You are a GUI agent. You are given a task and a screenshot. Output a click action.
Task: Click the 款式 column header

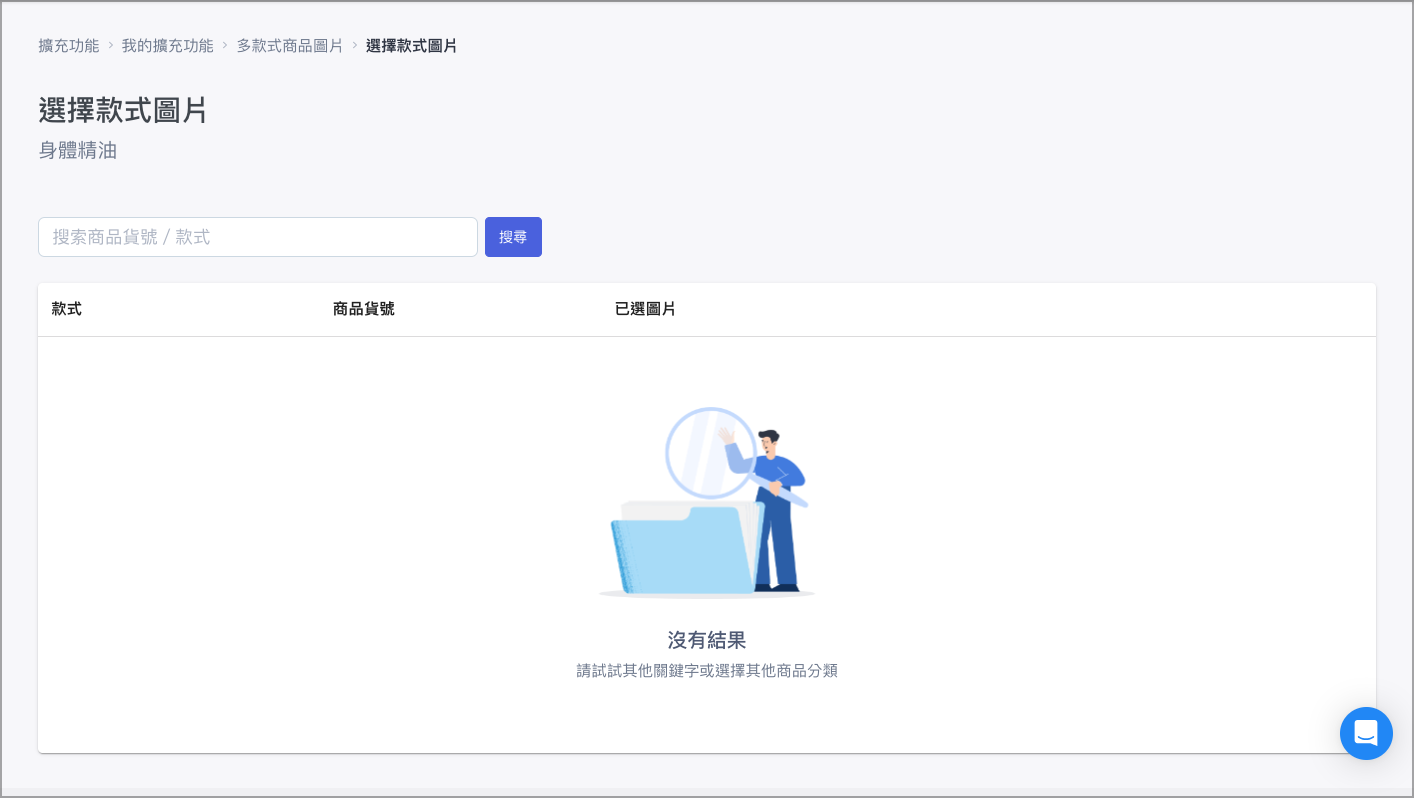click(x=67, y=309)
